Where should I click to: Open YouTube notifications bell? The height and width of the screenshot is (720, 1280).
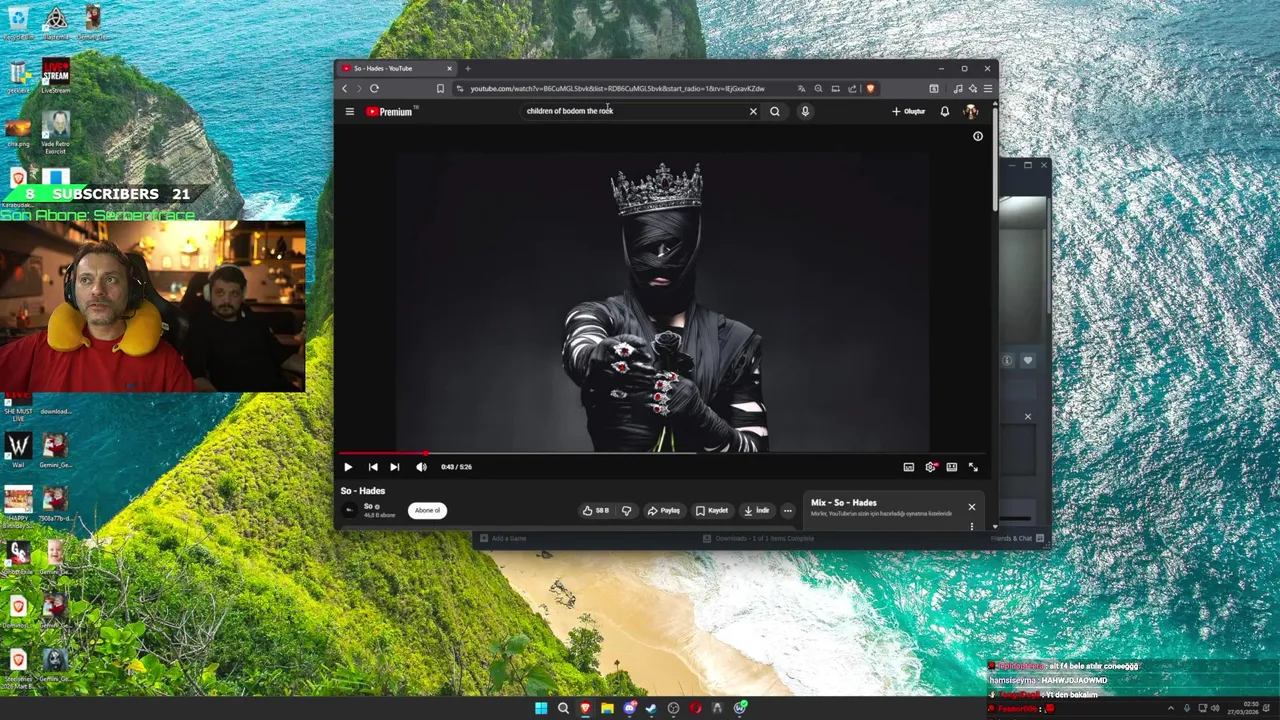click(944, 111)
